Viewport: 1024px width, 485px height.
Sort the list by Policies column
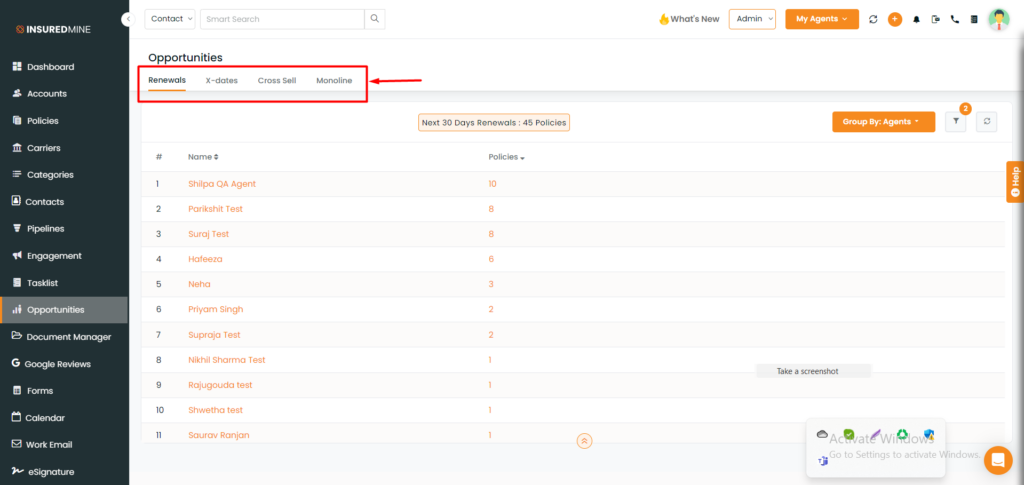[x=506, y=157]
